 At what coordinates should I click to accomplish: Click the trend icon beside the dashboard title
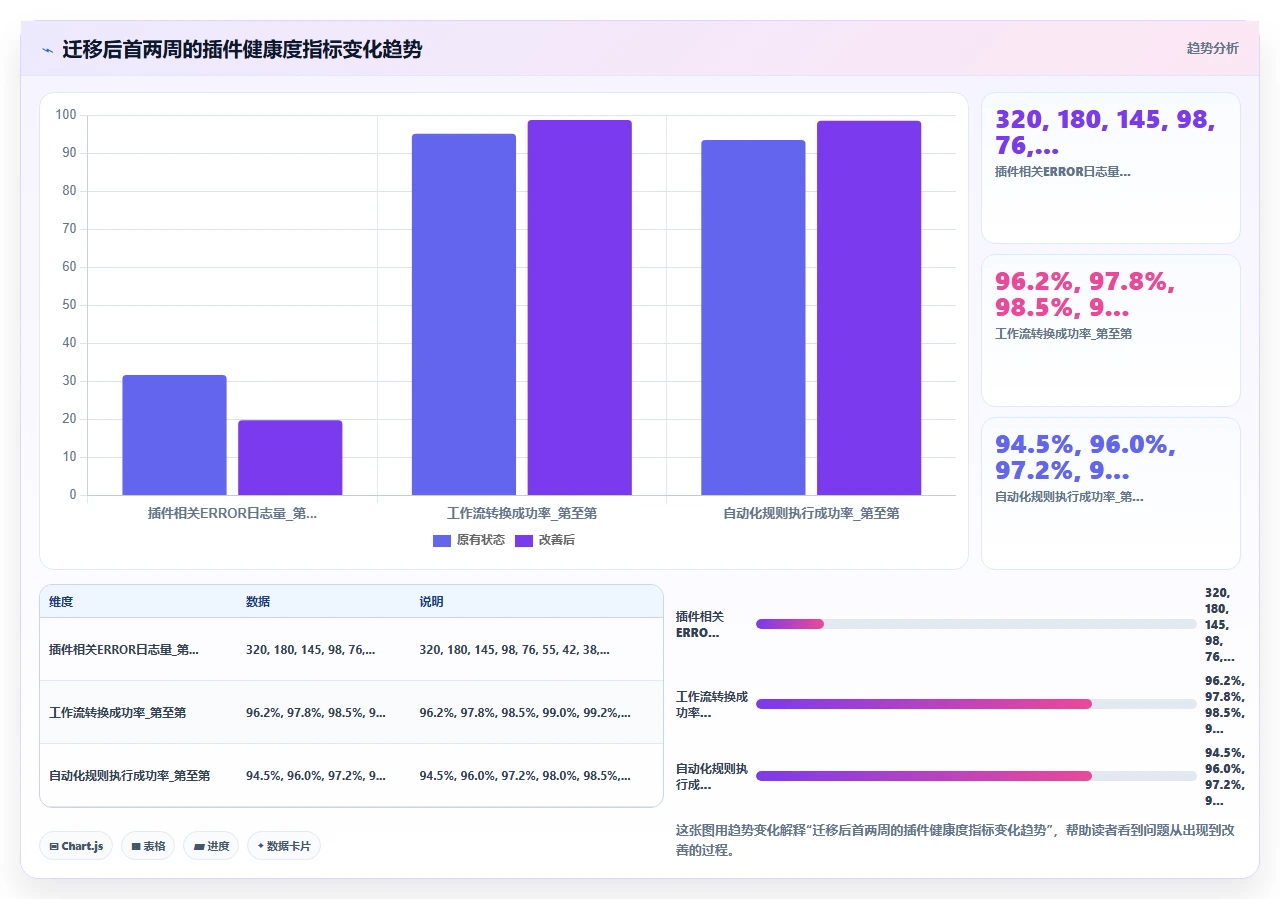point(47,50)
